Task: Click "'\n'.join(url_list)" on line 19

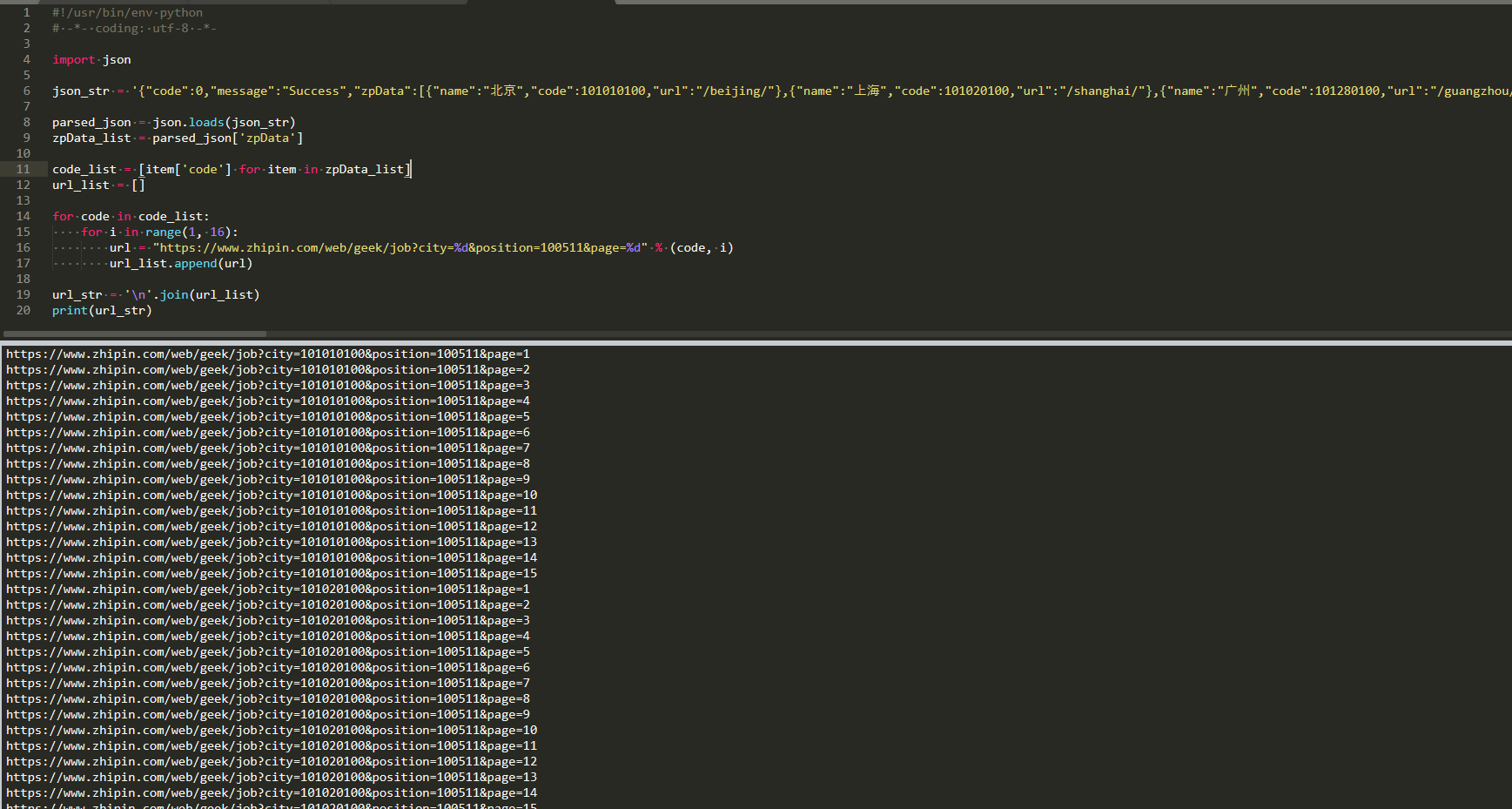Action: [x=192, y=294]
